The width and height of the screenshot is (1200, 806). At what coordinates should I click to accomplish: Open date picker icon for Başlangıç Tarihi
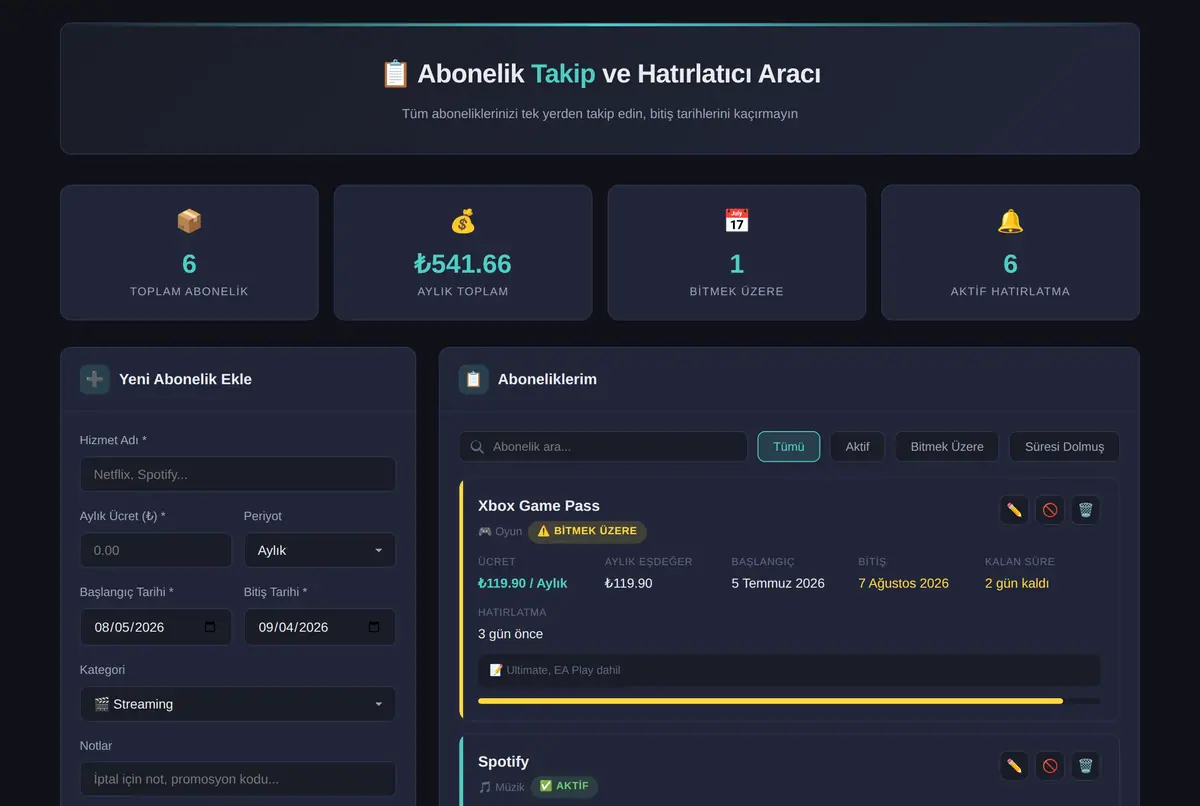(210, 627)
